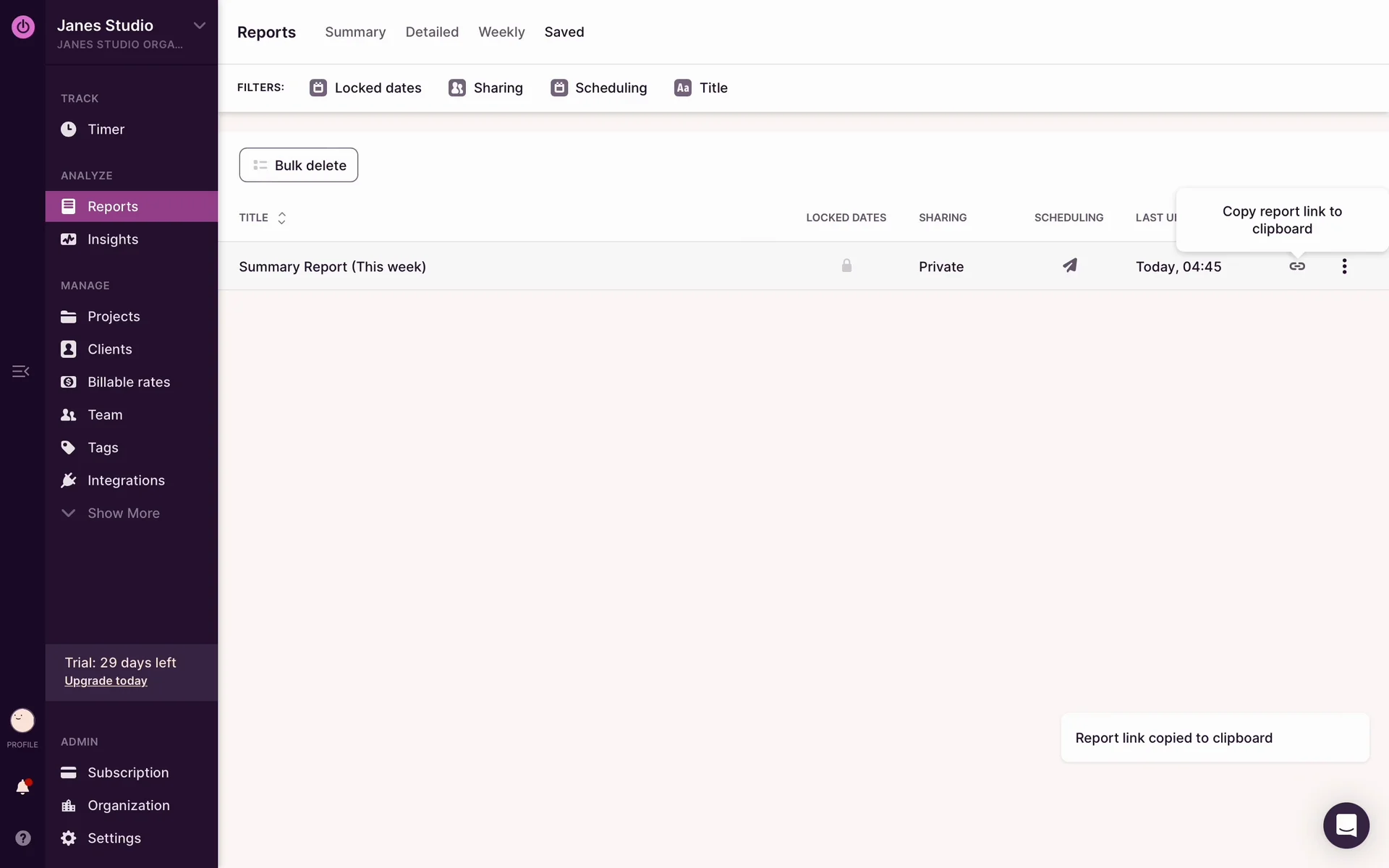Switch to the Detailed reports tab
This screenshot has height=868, width=1389.
pyautogui.click(x=432, y=32)
